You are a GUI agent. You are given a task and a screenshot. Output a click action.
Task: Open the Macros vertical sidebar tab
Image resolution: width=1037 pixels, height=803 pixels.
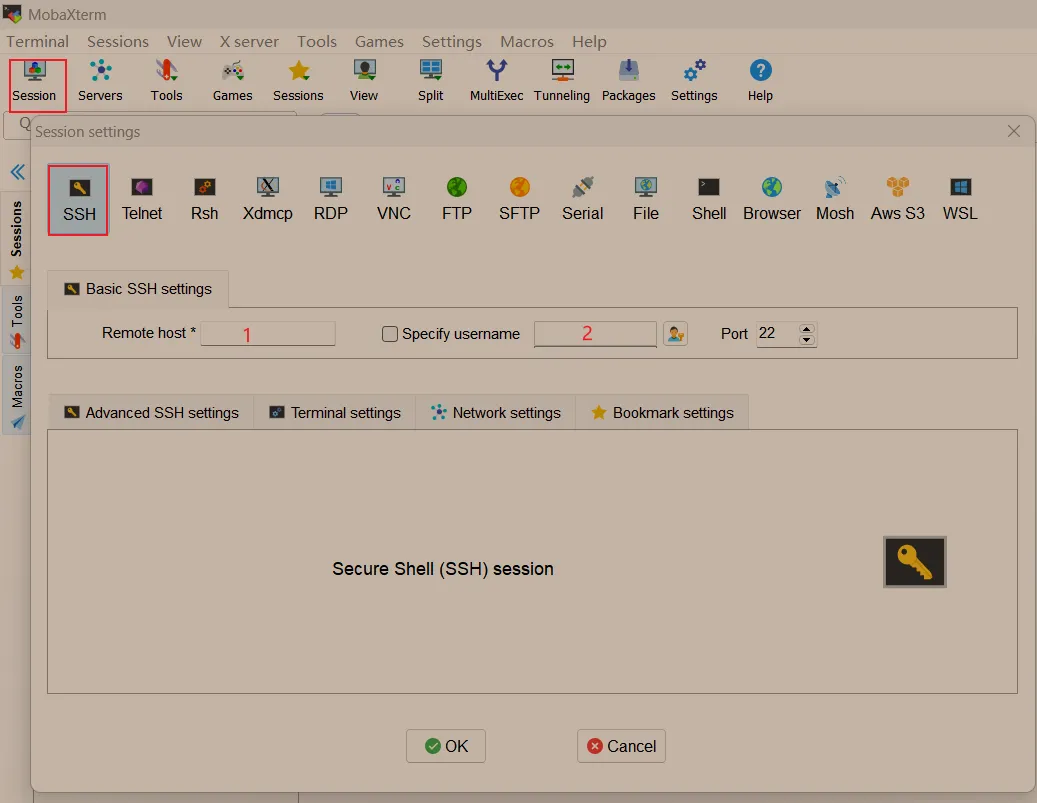(17, 395)
